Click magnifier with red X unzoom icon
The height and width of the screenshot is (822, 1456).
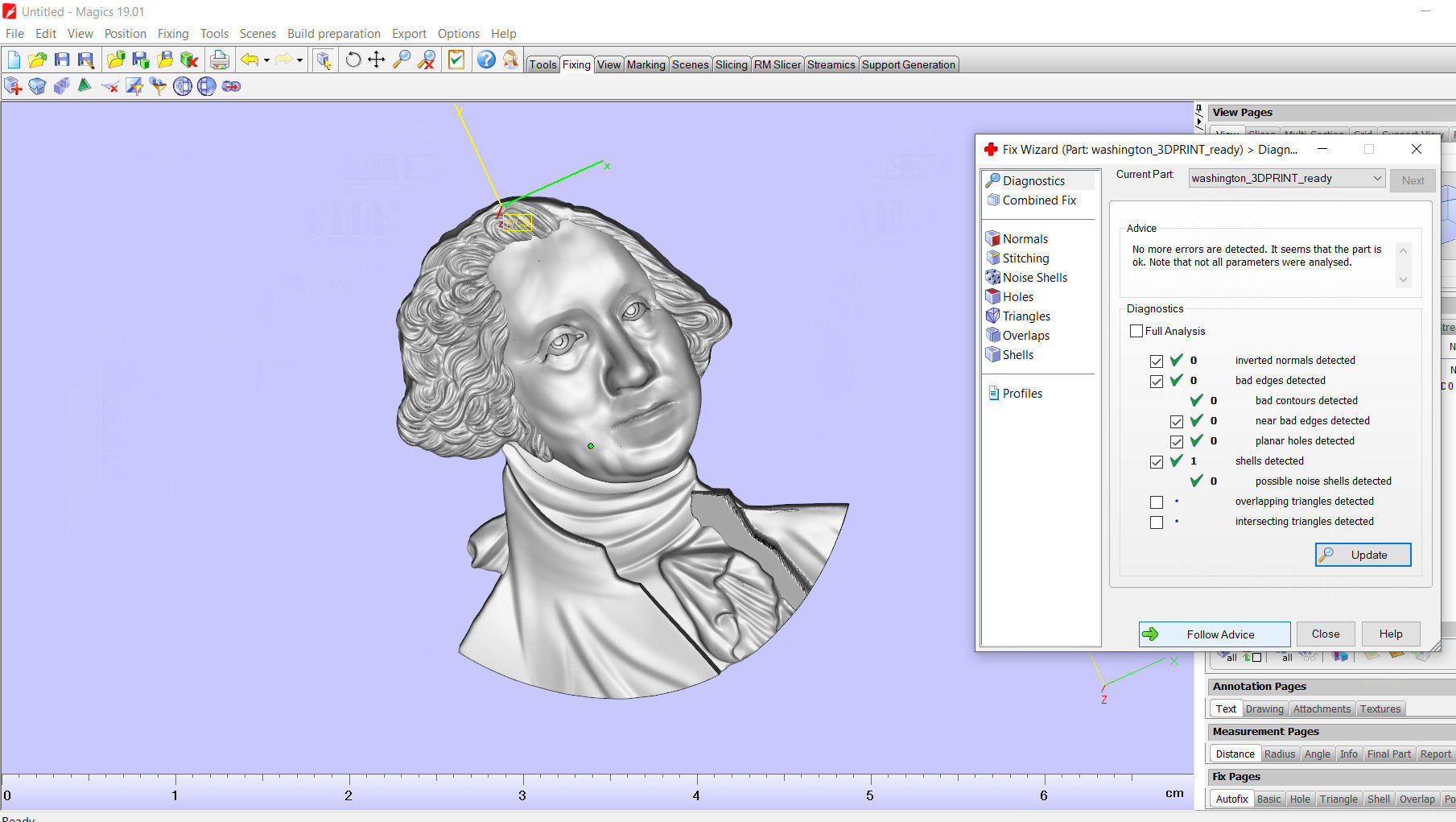click(427, 60)
